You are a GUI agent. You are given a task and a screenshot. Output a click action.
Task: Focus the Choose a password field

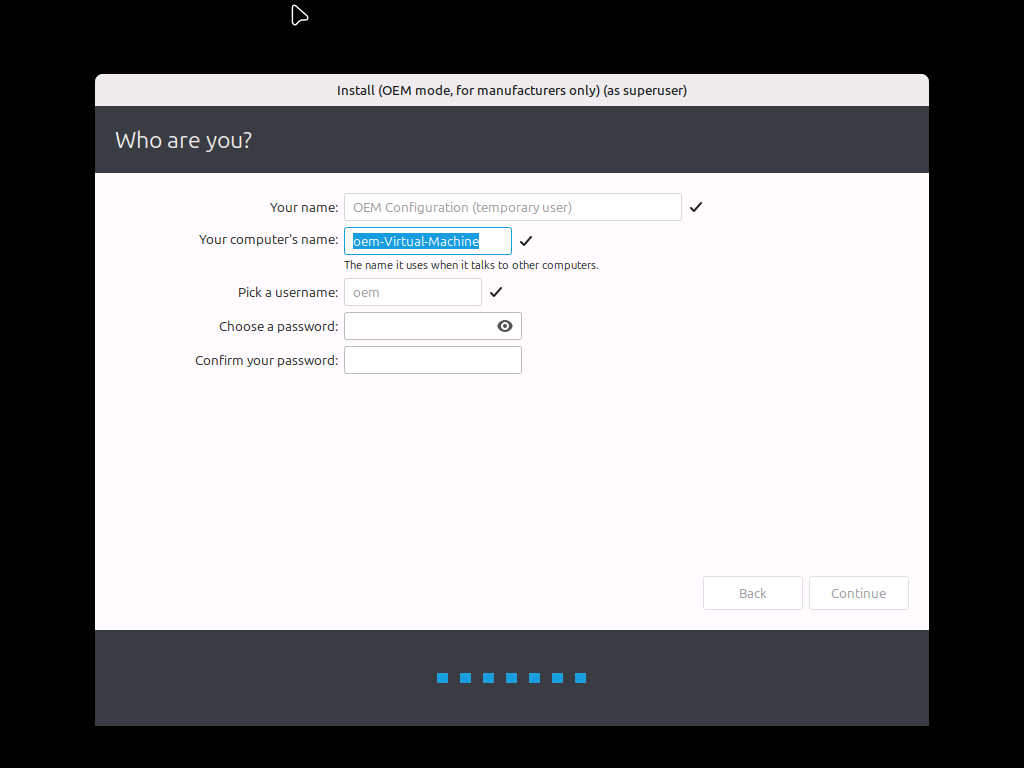418,326
